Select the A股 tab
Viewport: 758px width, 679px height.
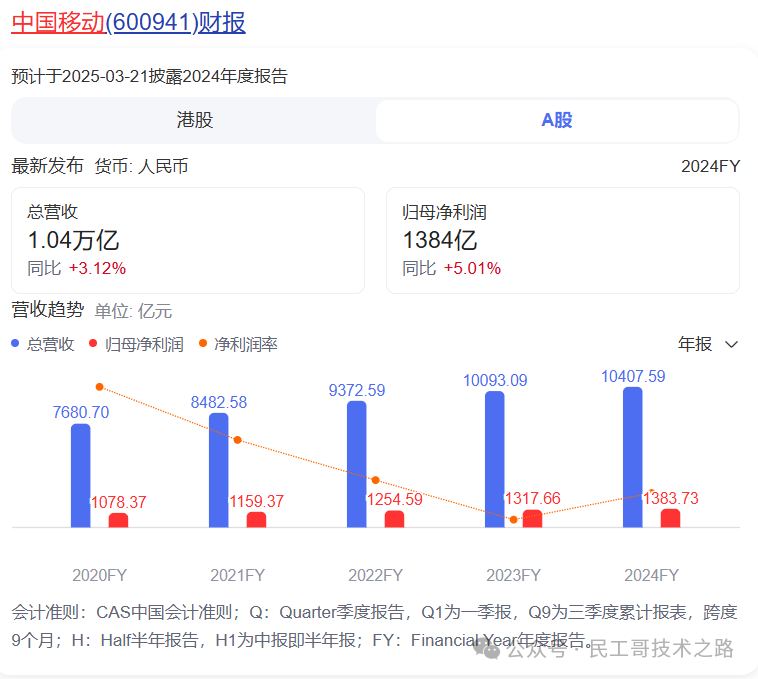click(556, 120)
